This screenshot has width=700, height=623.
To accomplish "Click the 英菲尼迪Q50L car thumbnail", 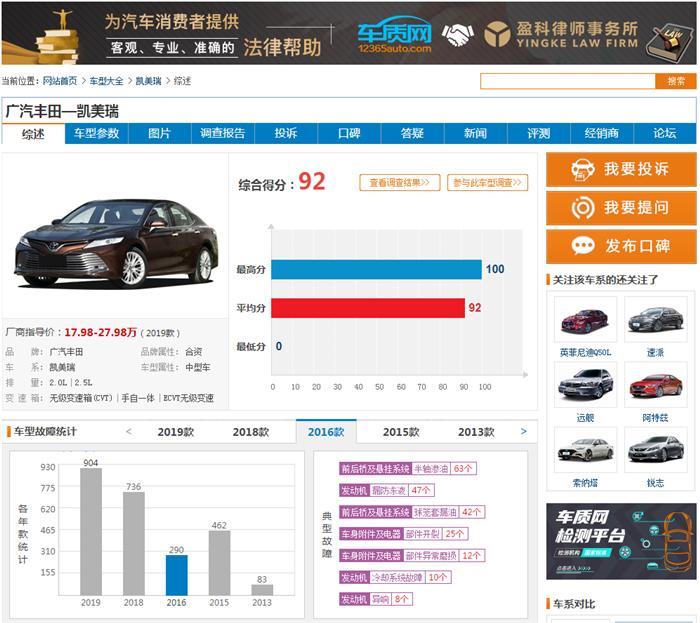I will [x=585, y=320].
